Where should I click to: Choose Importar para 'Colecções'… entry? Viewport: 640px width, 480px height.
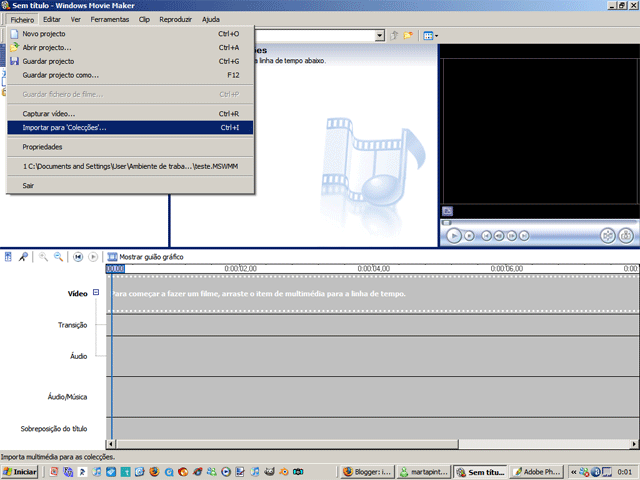pos(130,128)
